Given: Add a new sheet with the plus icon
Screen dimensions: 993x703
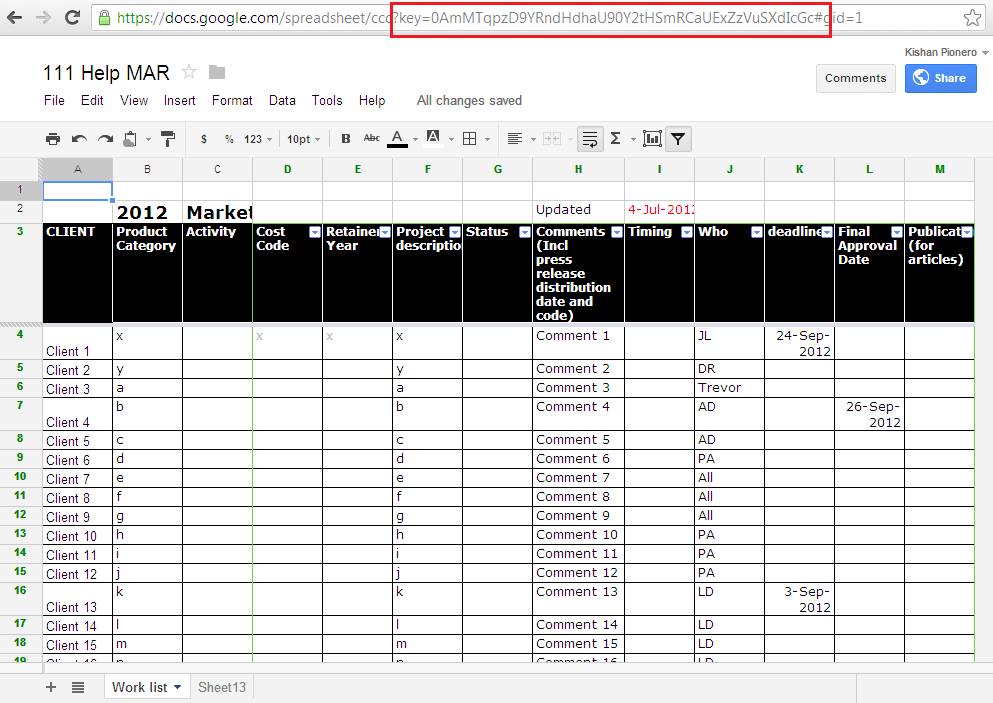Looking at the screenshot, I should tap(50, 687).
